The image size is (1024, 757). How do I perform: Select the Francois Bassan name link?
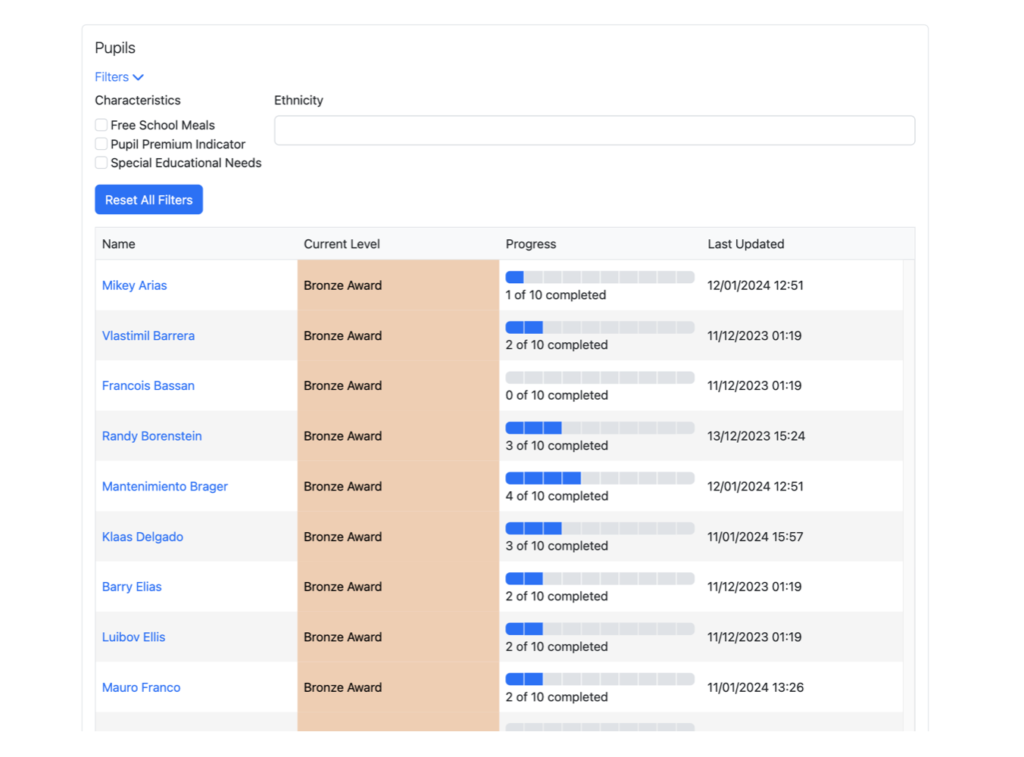(x=148, y=386)
